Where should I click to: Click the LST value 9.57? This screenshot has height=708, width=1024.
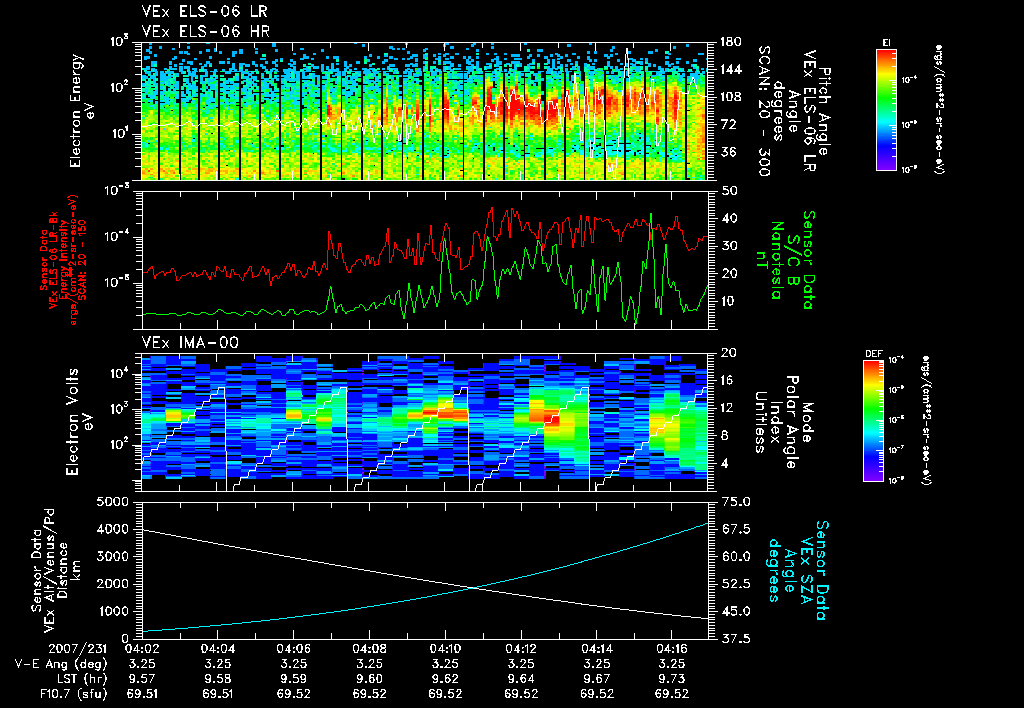(x=142, y=679)
